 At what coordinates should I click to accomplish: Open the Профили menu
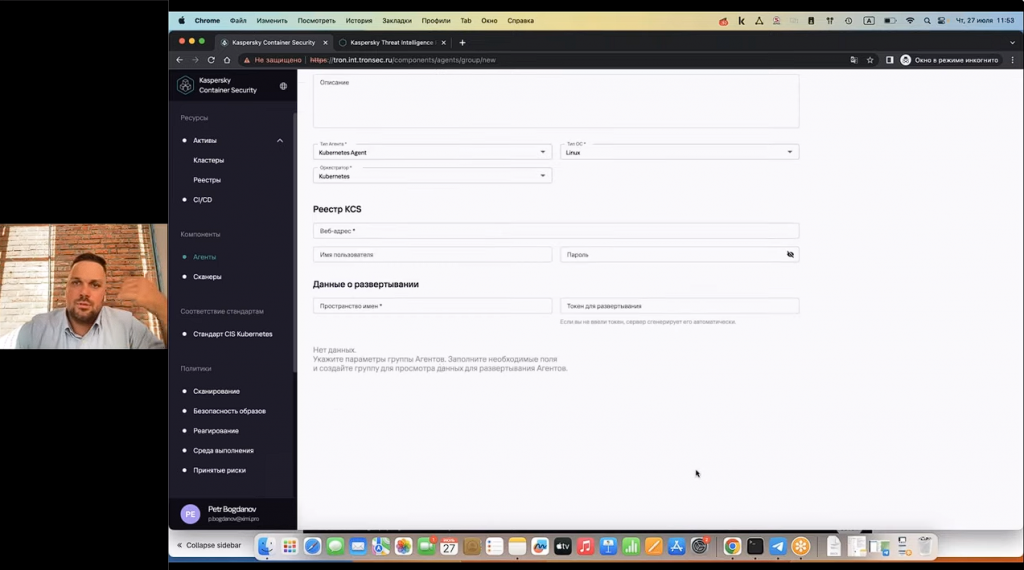coord(436,21)
